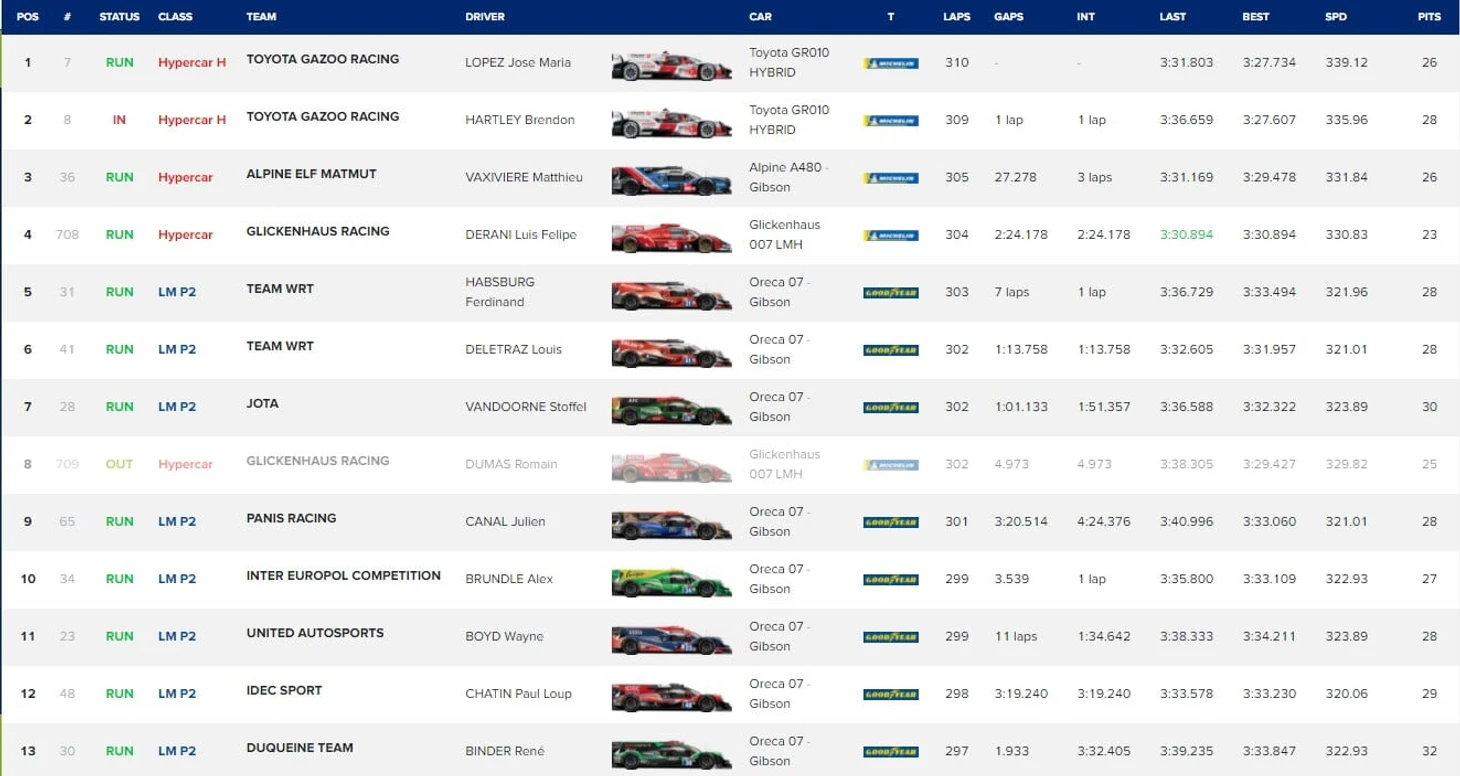Click Goodyear logo in HABSBURG row
Image resolution: width=1460 pixels, height=776 pixels.
click(890, 293)
